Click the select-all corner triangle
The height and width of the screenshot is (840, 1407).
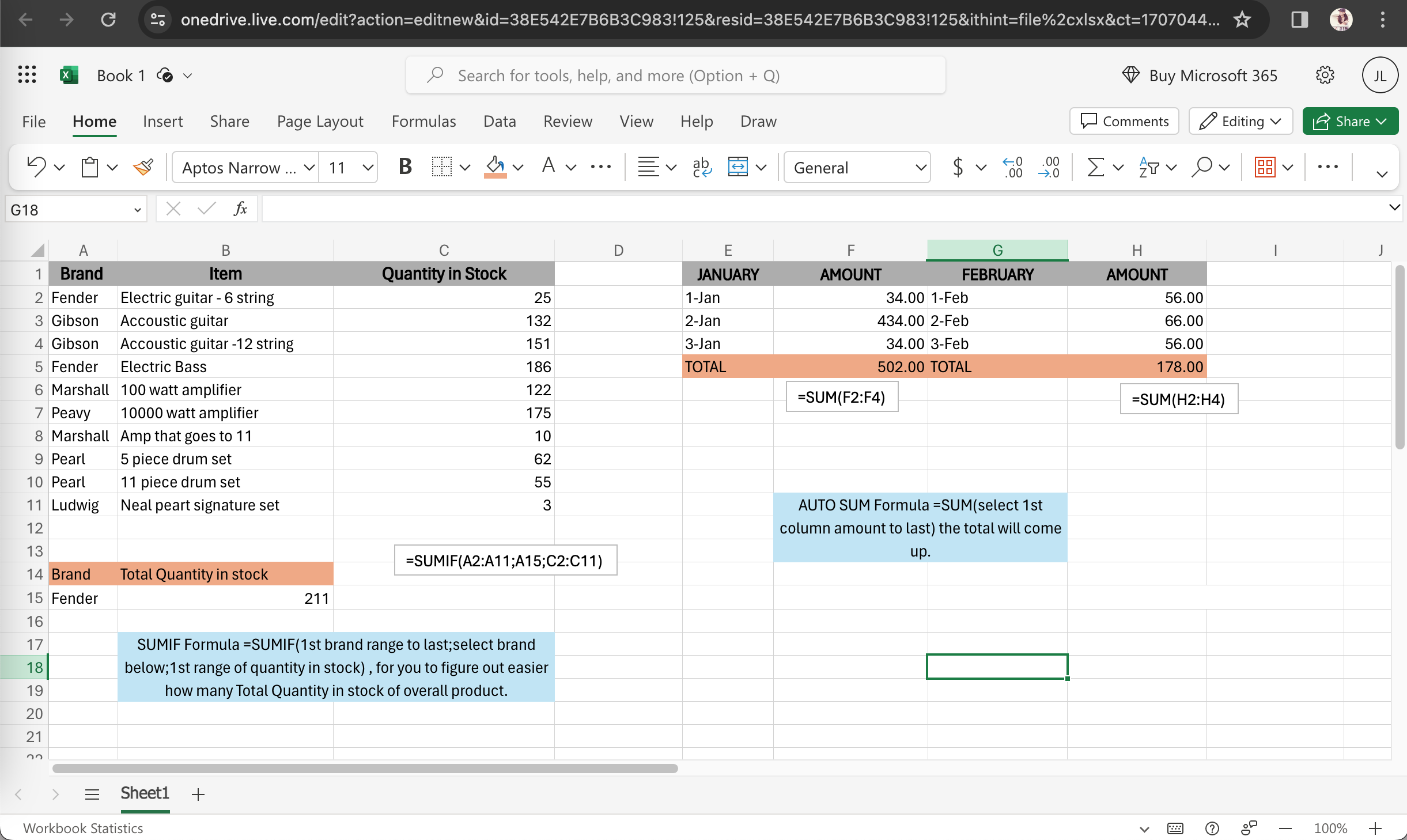(x=37, y=250)
